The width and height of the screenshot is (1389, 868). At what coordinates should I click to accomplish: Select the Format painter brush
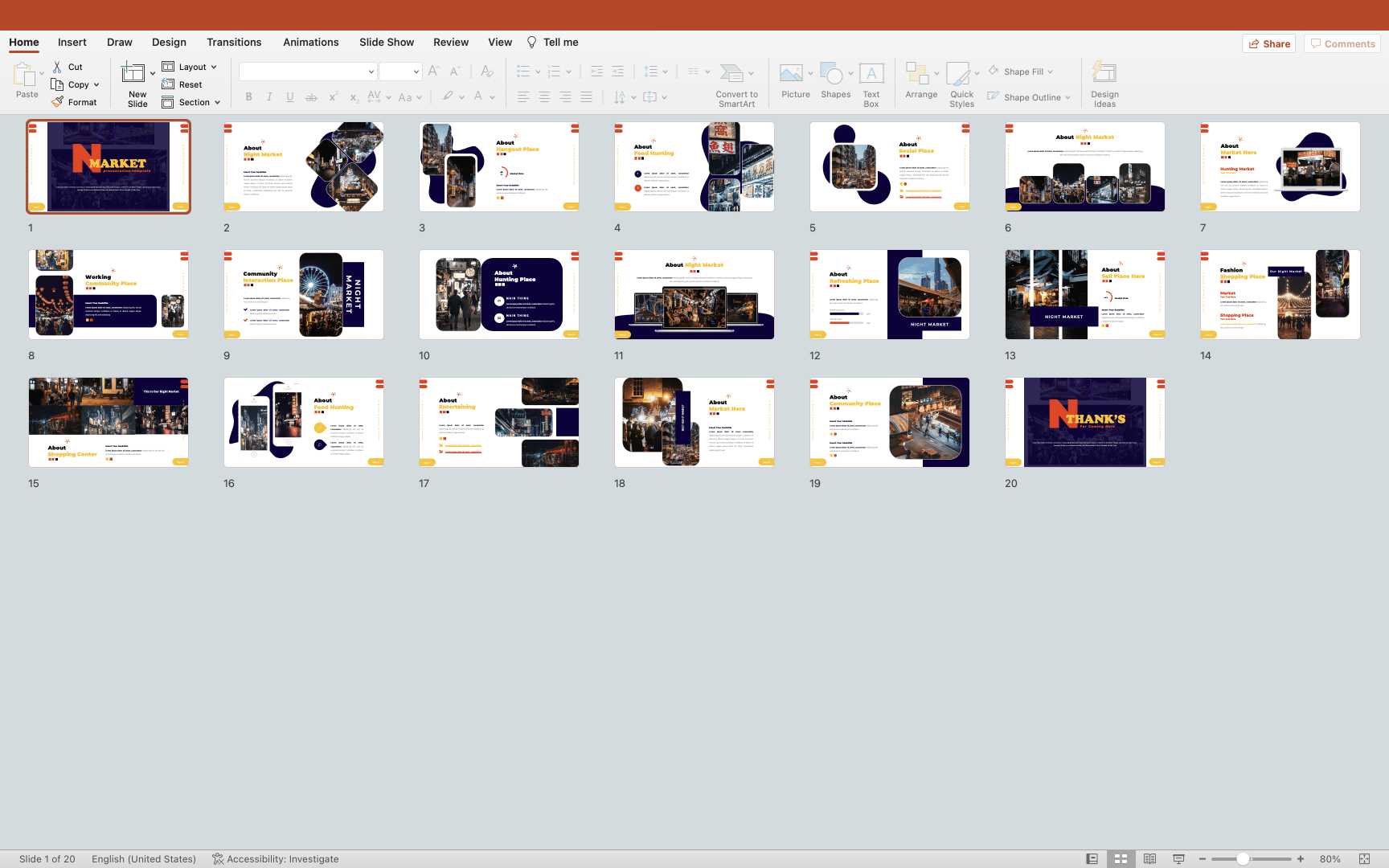tap(58, 102)
